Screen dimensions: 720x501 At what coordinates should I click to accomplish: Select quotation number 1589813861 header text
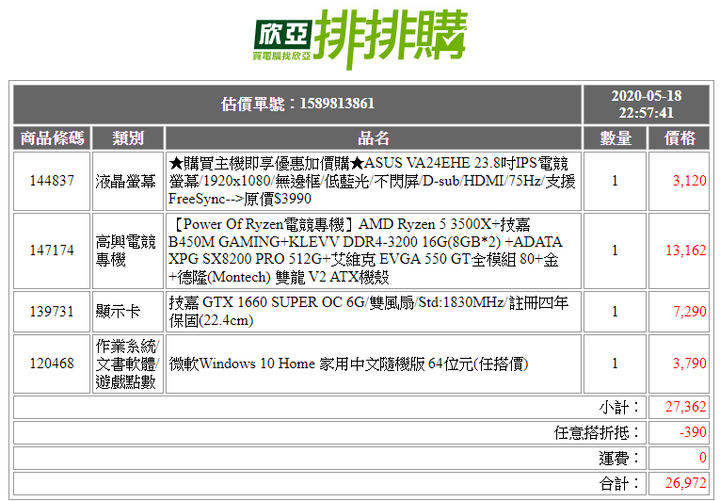click(298, 104)
